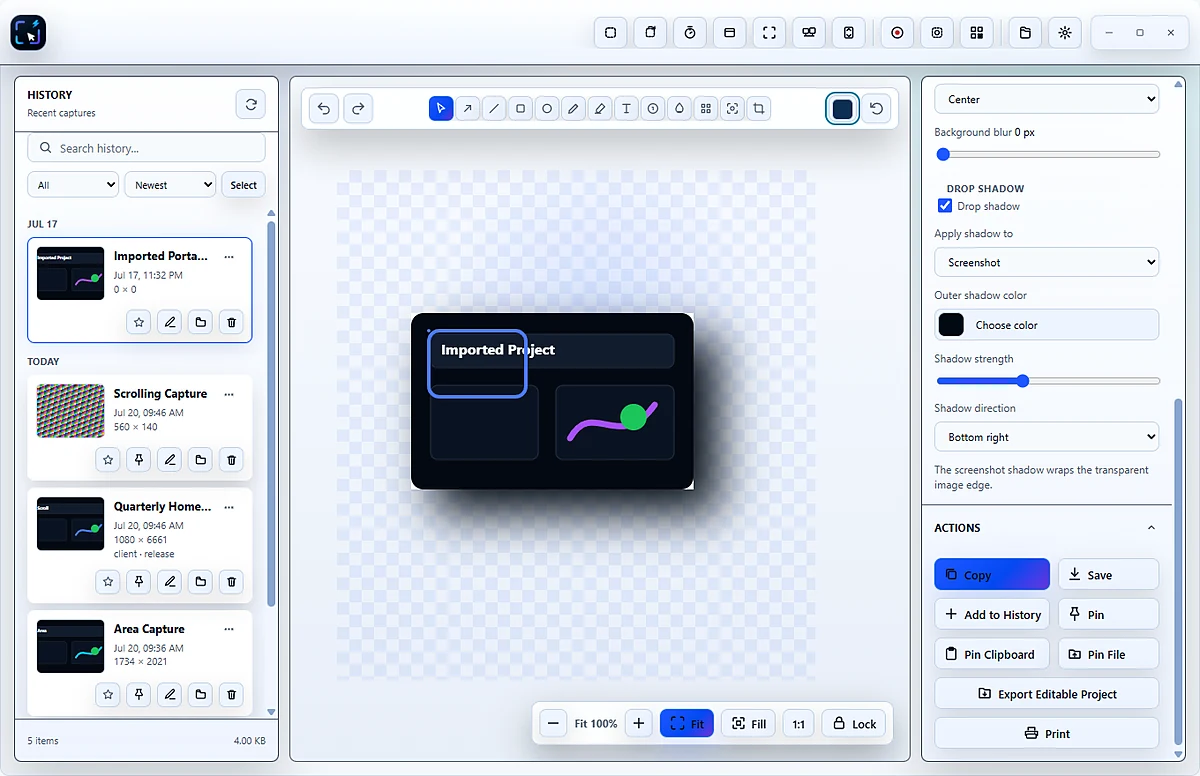Pin the Area Capture item
This screenshot has height=776, width=1200.
139,694
